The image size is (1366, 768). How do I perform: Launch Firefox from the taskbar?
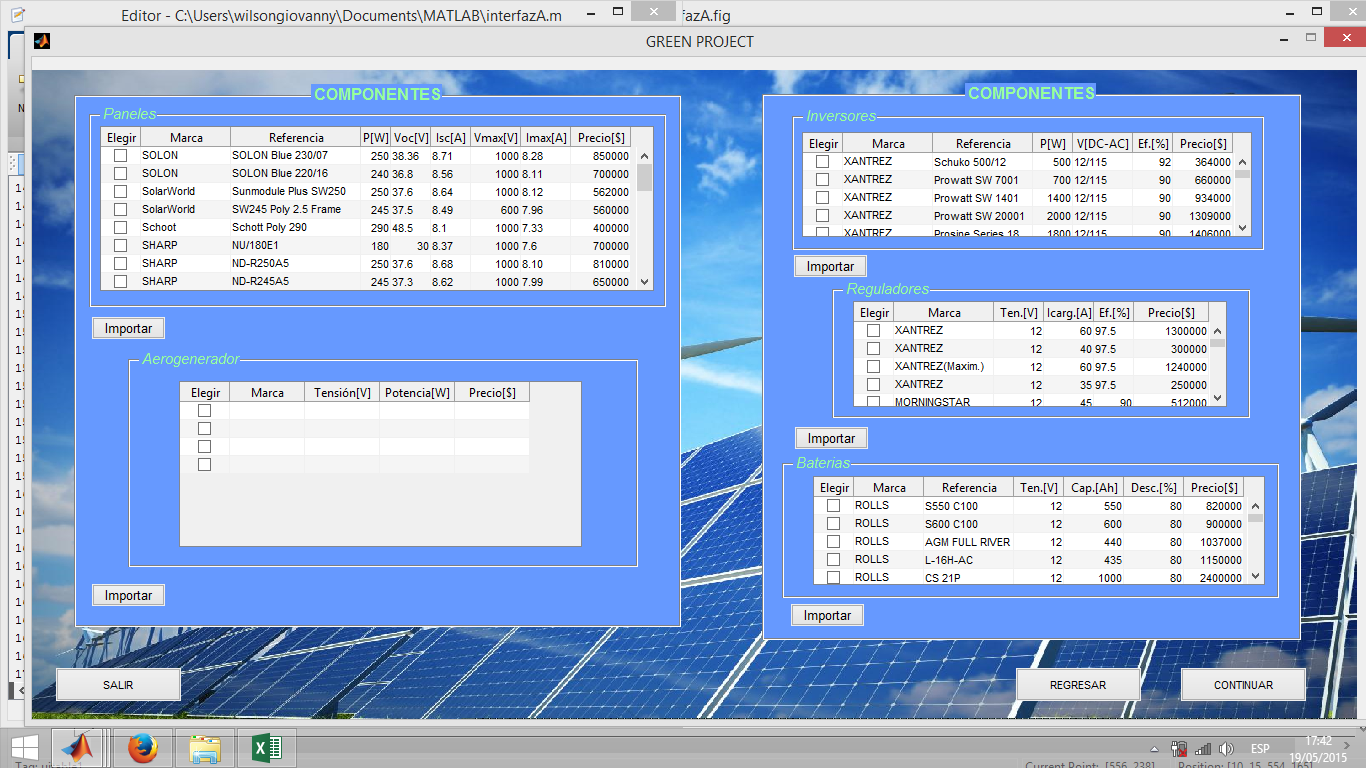[143, 748]
